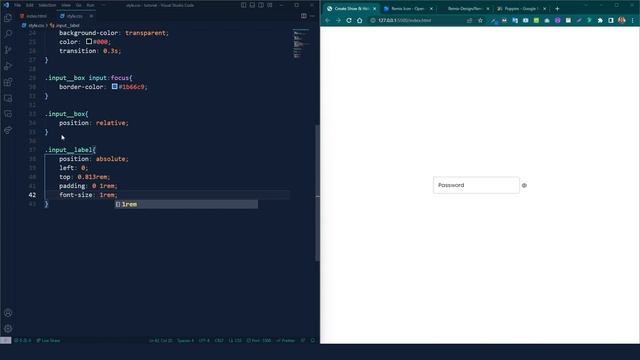Click the Ln, Col indicator in status bar
Viewport: 640px width, 360px height.
160,340
